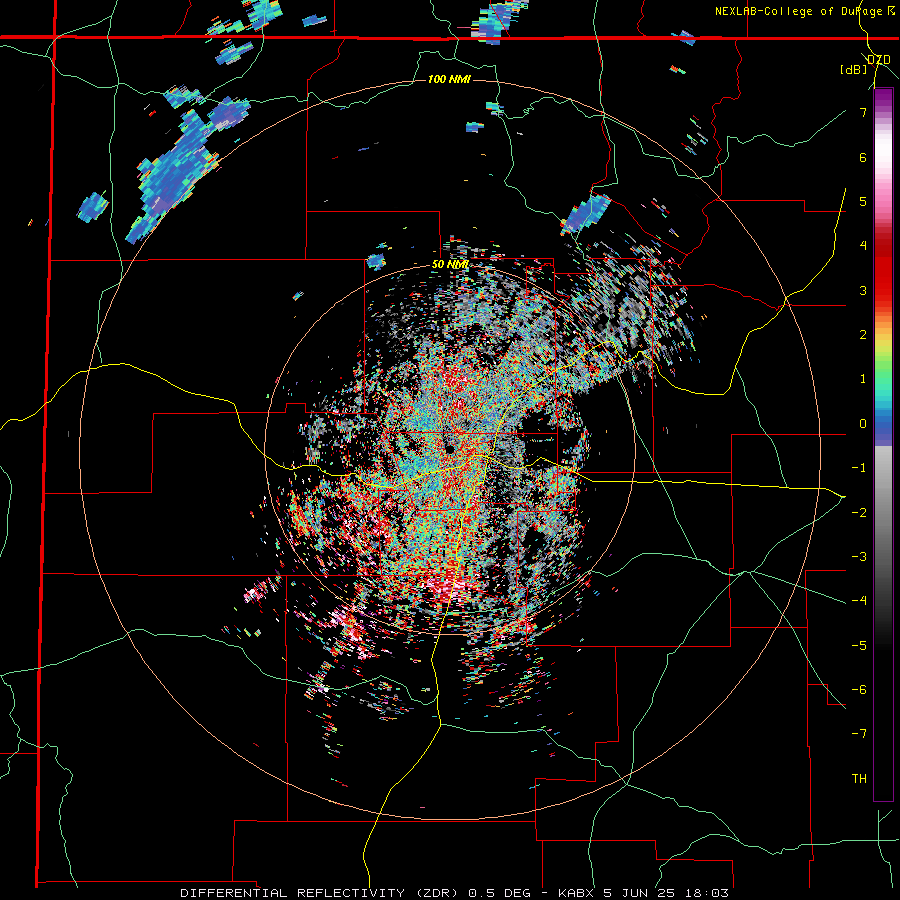The width and height of the screenshot is (900, 900).
Task: Click the red band of ZDR color bar
Action: coord(883,270)
